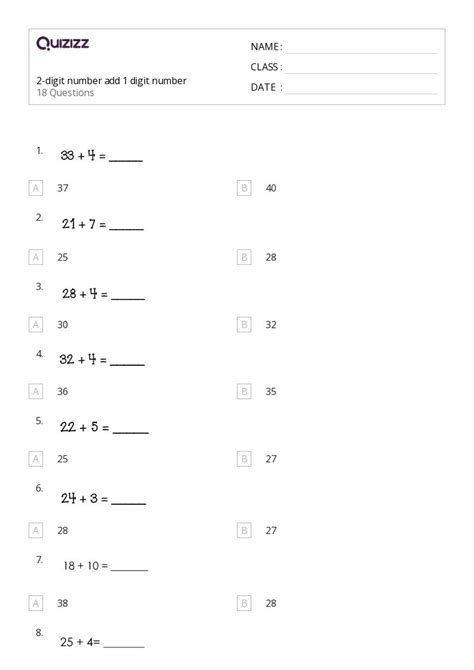
Task: Click the answer blank after 18 + 10
Action: click(129, 567)
